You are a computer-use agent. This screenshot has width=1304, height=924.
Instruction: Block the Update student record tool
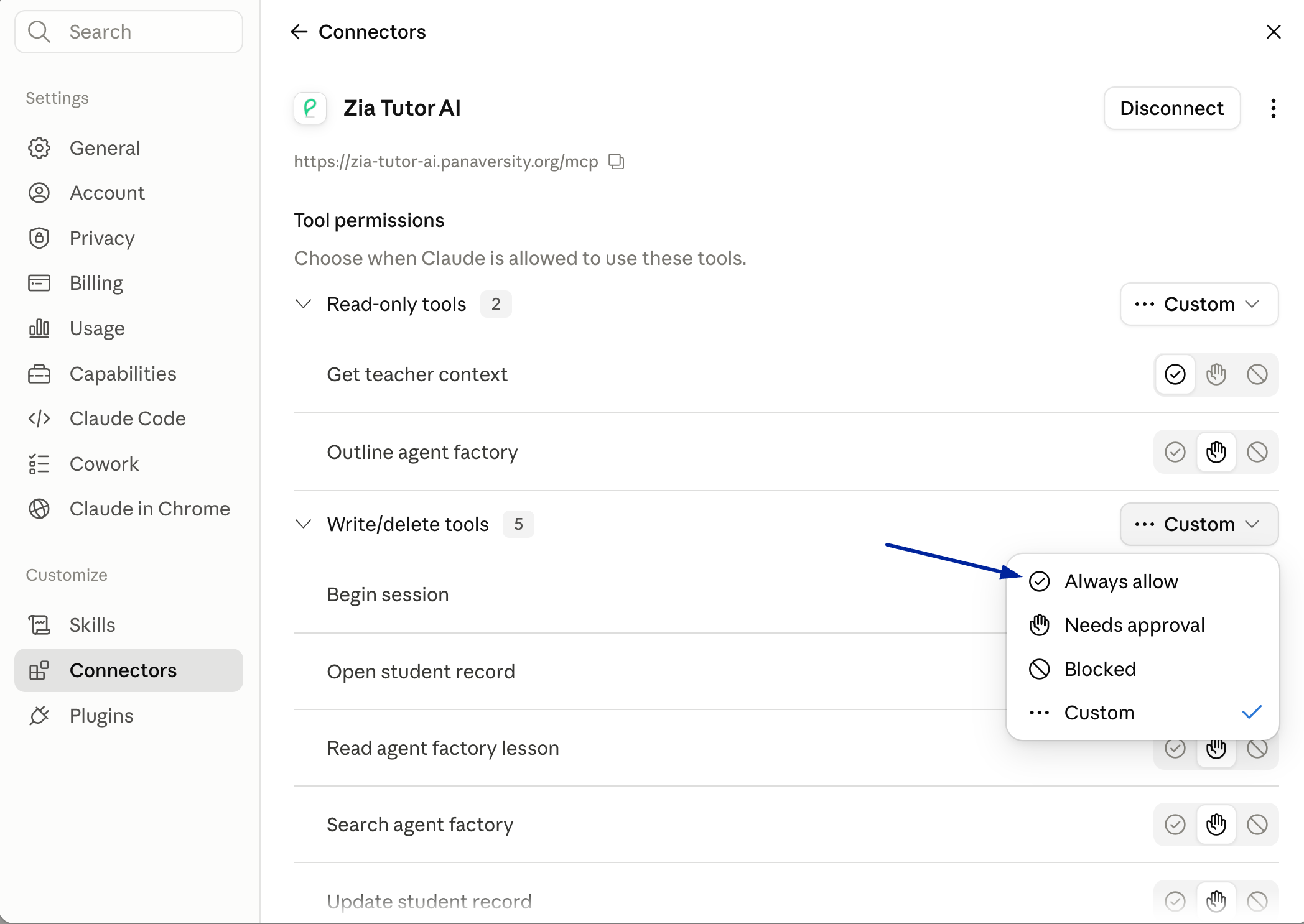tap(1257, 901)
